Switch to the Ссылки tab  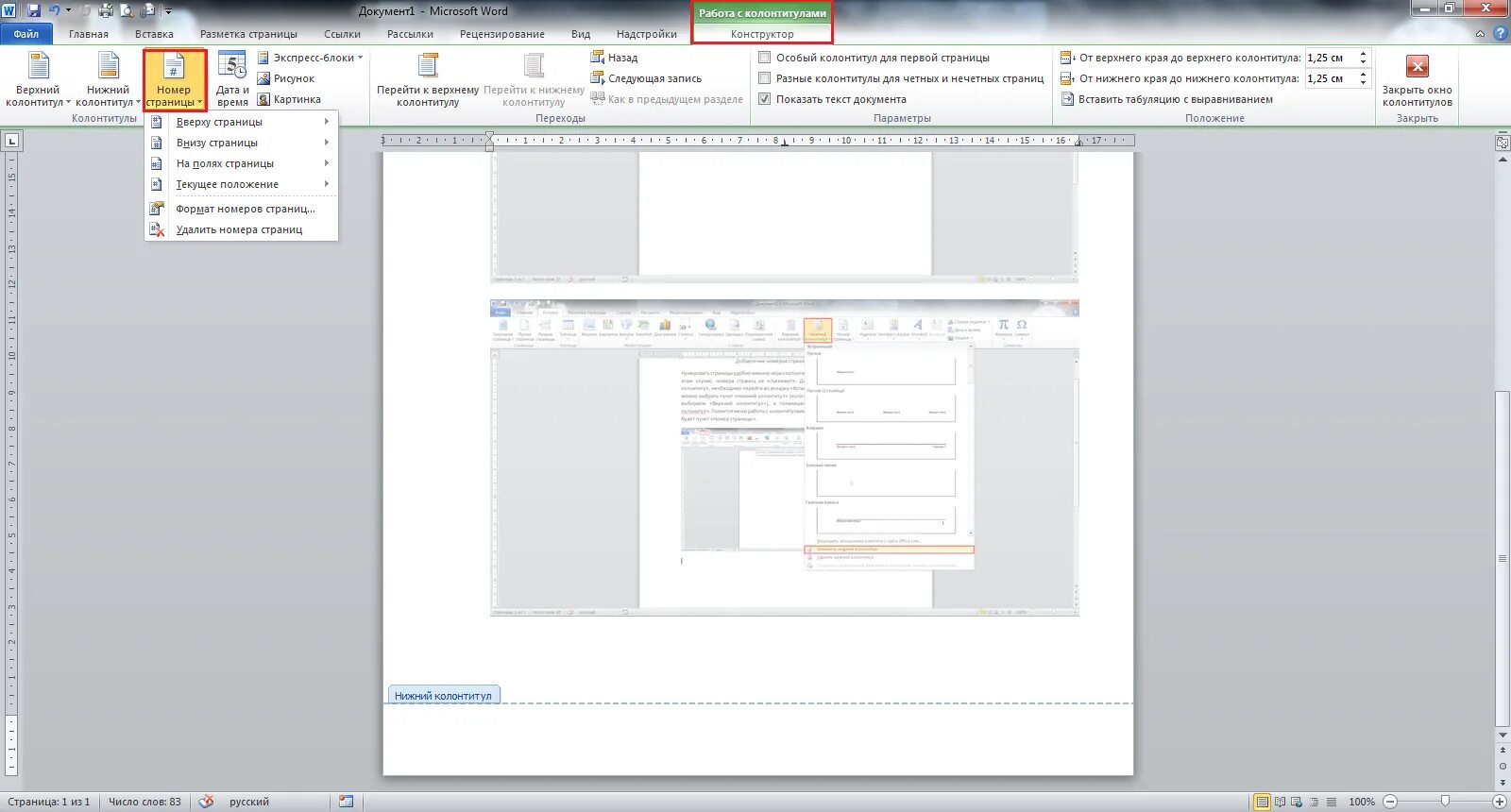342,34
